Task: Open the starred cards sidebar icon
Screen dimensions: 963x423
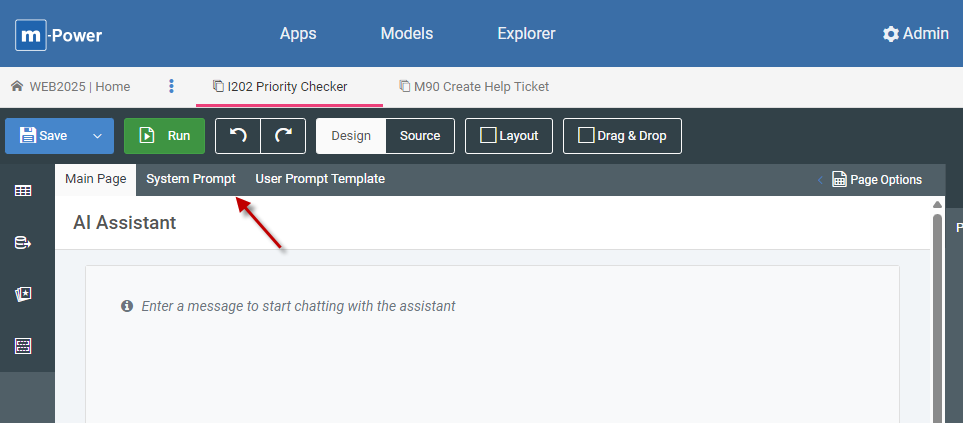Action: [x=23, y=294]
